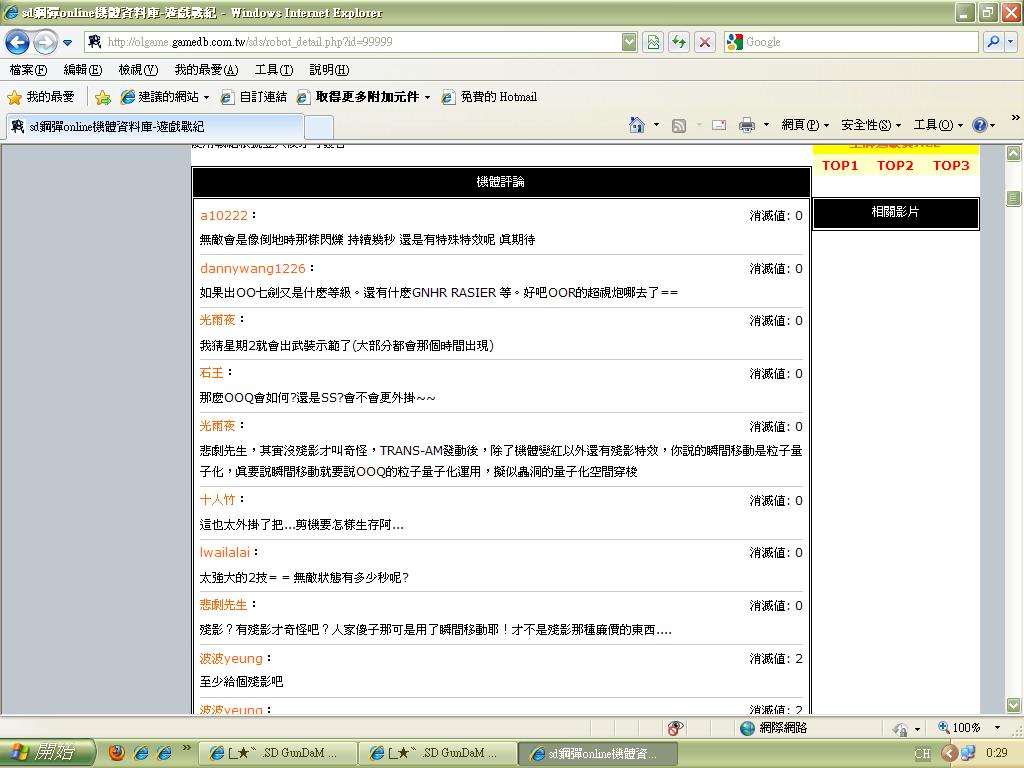The height and width of the screenshot is (768, 1024).
Task: Open 我的最愛 favorites star button
Action: click(x=40, y=97)
